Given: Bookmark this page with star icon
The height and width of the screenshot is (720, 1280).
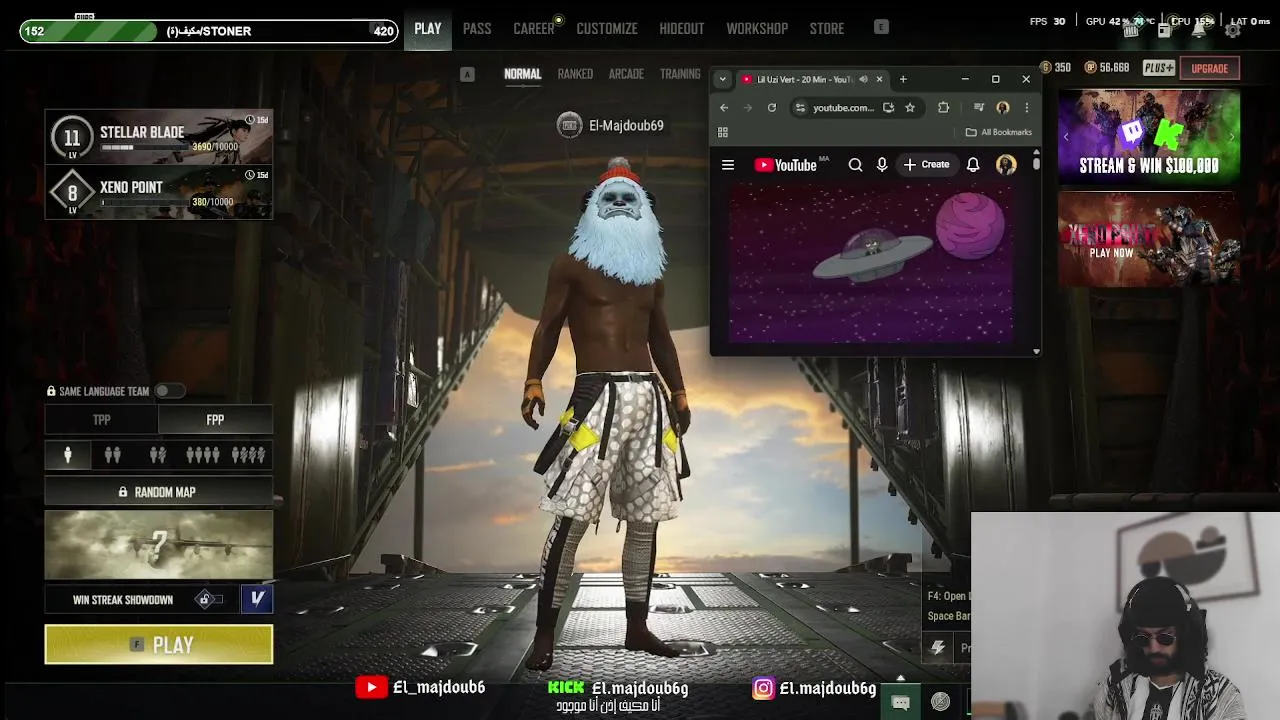Looking at the screenshot, I should (910, 108).
